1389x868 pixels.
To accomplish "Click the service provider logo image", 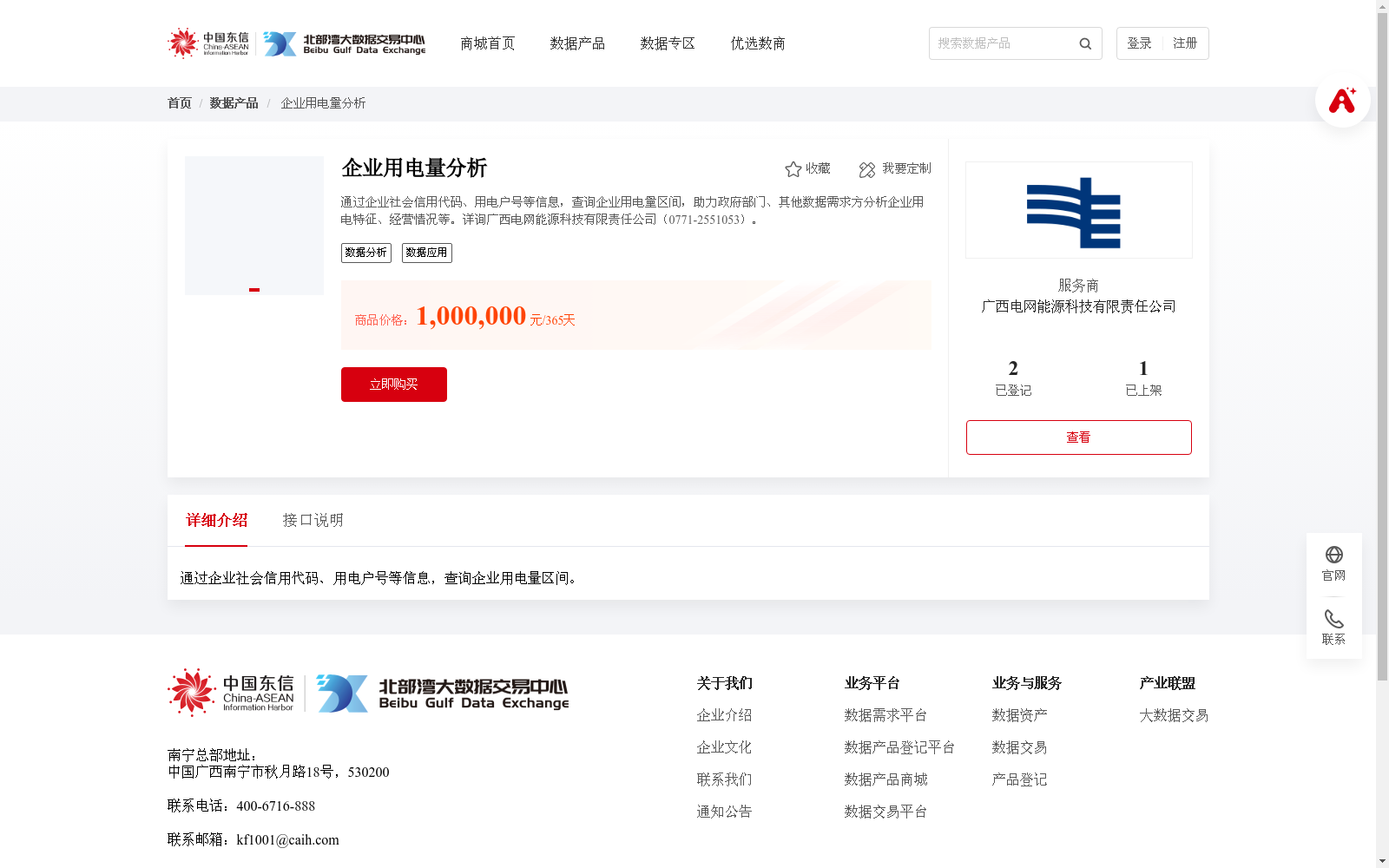I will point(1079,210).
